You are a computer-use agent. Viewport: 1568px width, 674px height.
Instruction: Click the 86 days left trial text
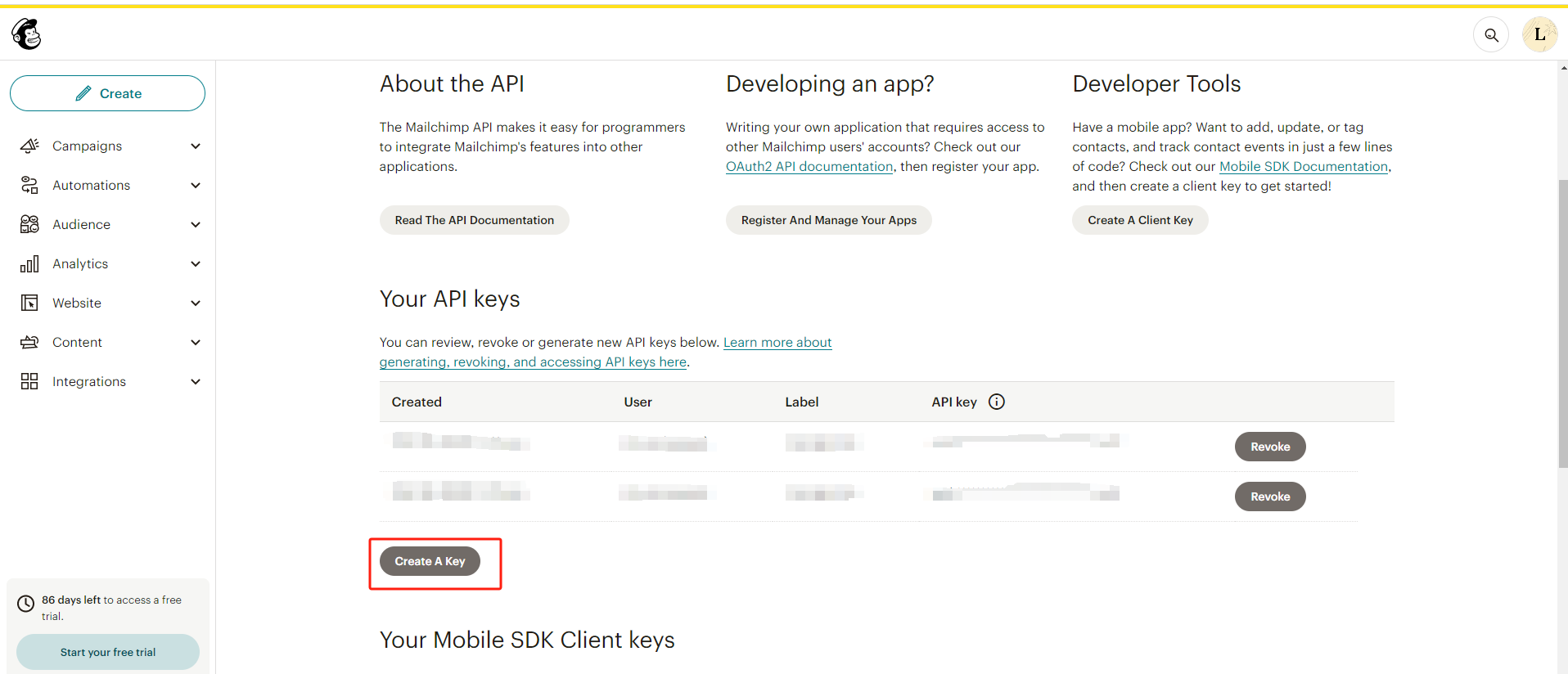click(111, 608)
